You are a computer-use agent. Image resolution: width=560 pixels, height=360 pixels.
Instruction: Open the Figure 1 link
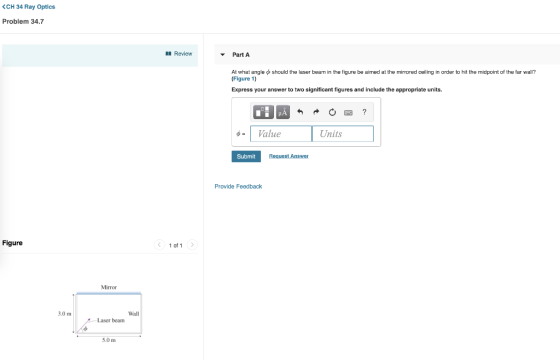[x=244, y=79]
